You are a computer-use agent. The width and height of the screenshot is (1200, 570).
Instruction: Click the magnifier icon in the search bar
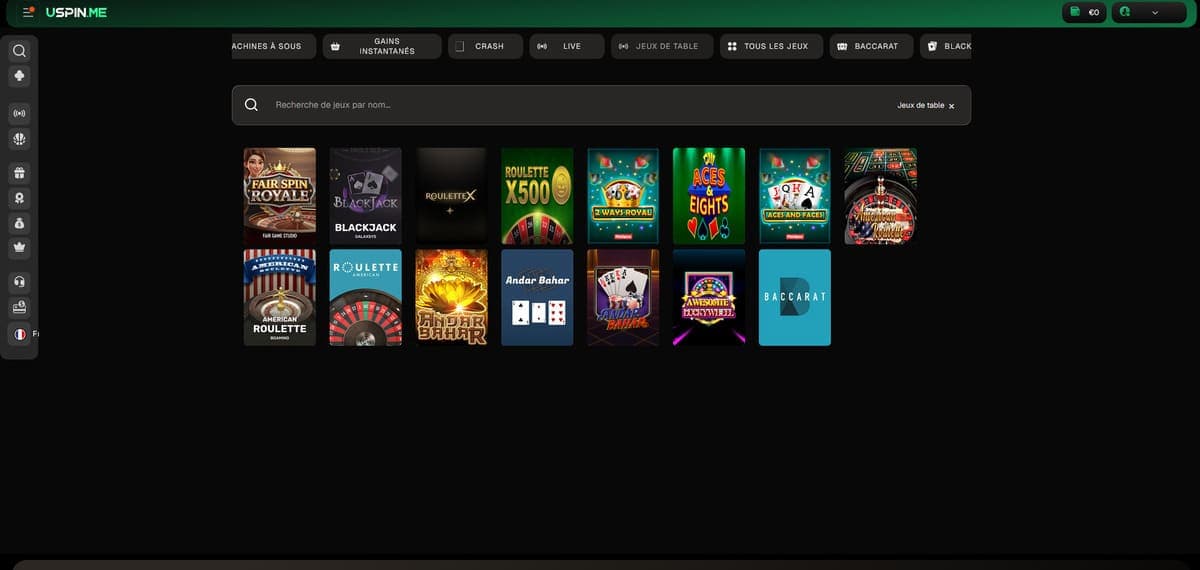(251, 105)
